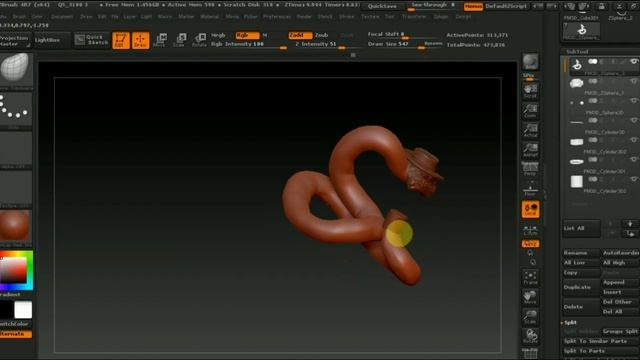Enable Zsub sculpt mode
640x360 pixels.
point(322,36)
